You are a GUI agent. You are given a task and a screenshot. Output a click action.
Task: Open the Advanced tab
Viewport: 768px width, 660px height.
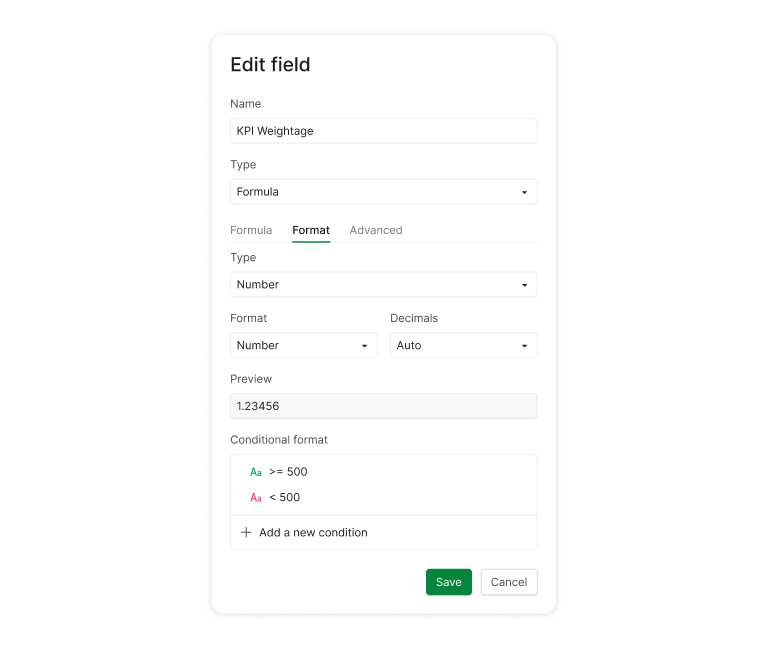376,230
